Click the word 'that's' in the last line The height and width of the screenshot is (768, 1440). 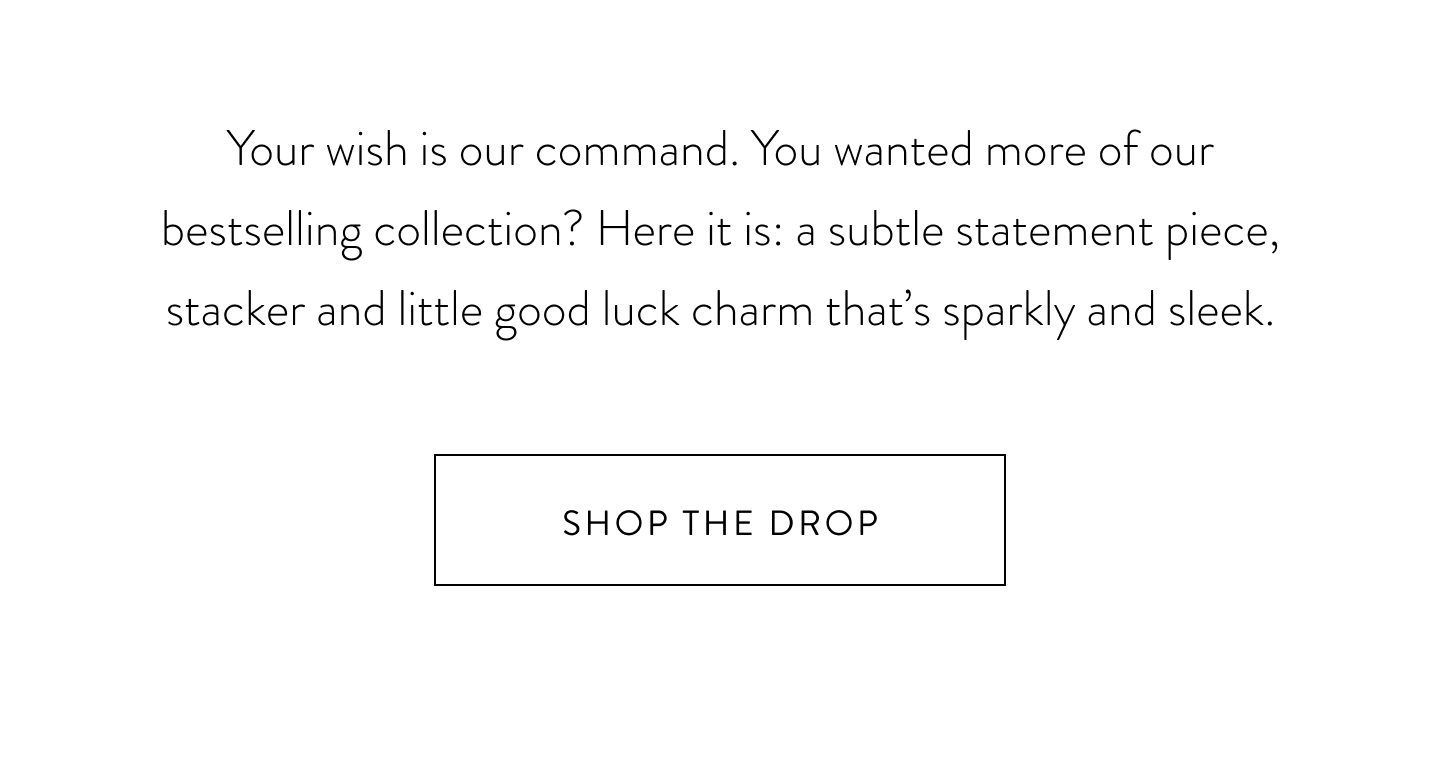(x=878, y=311)
